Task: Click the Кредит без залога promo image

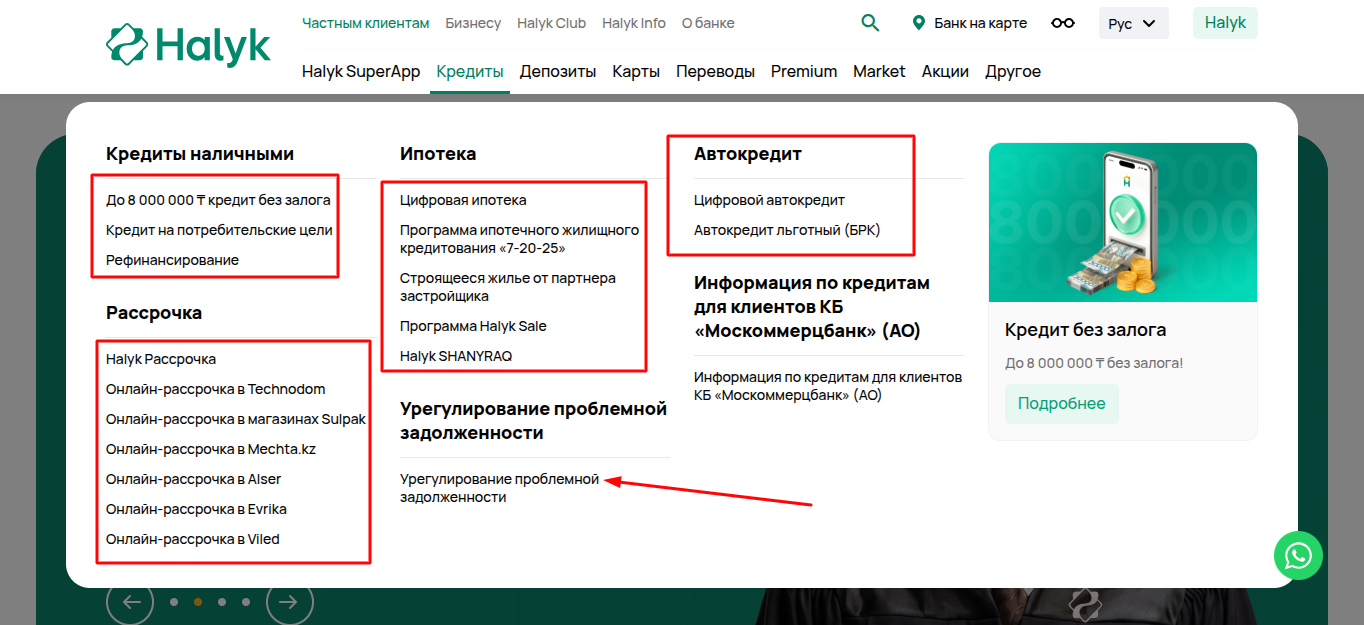Action: [x=1123, y=222]
